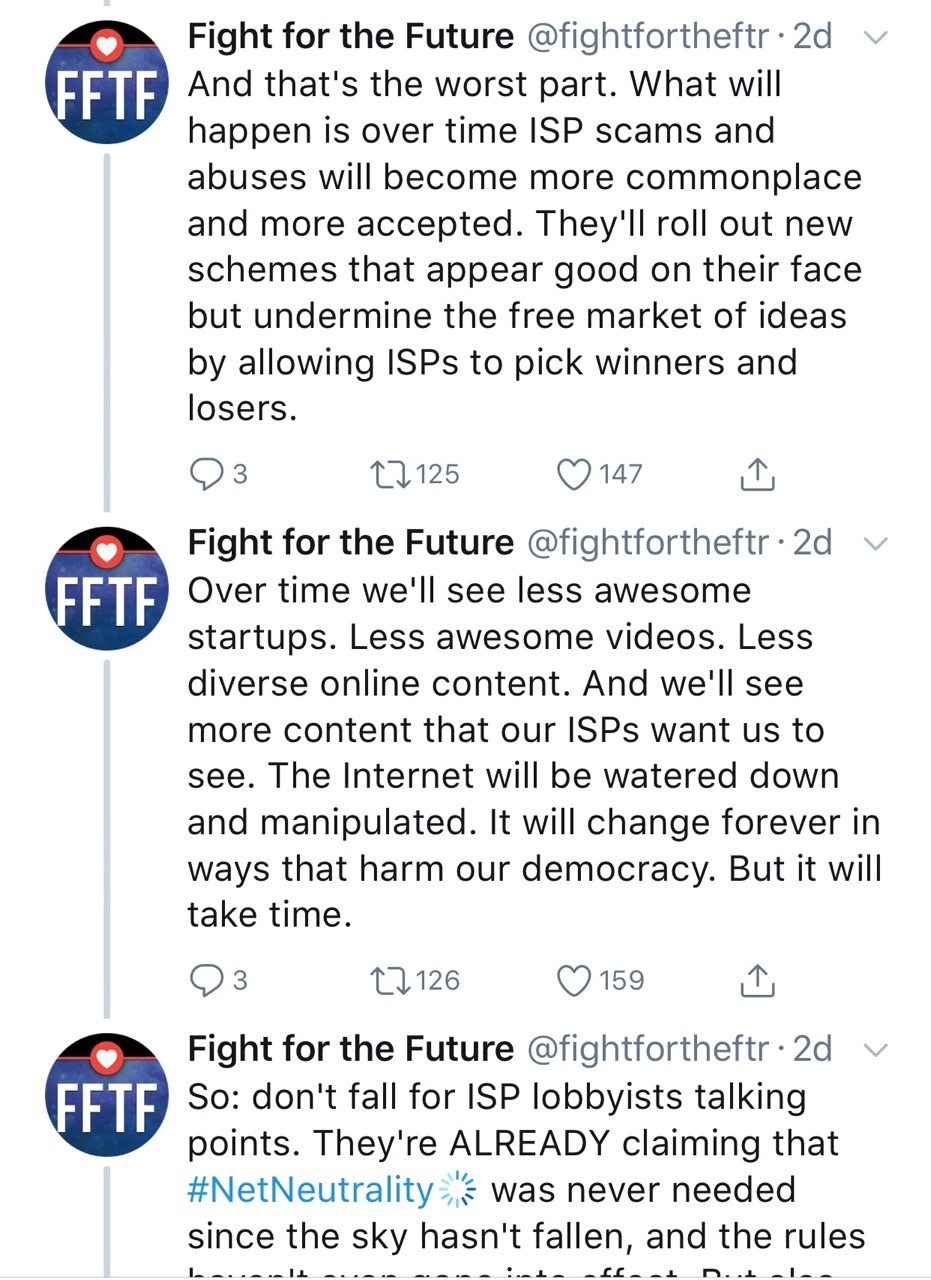Open the #NetNeutrality hashtag link
This screenshot has height=1280, width=931.
[310, 1190]
